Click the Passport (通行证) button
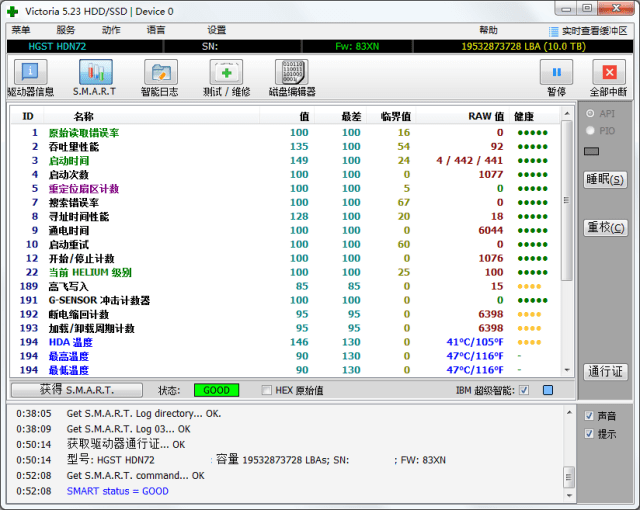This screenshot has height=510, width=640. 605,372
